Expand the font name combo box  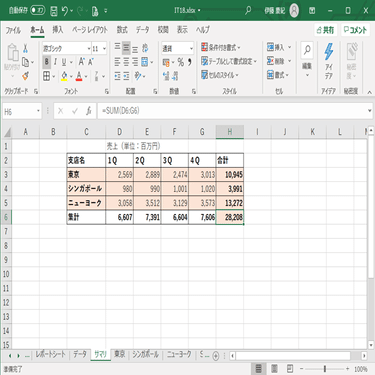point(89,49)
